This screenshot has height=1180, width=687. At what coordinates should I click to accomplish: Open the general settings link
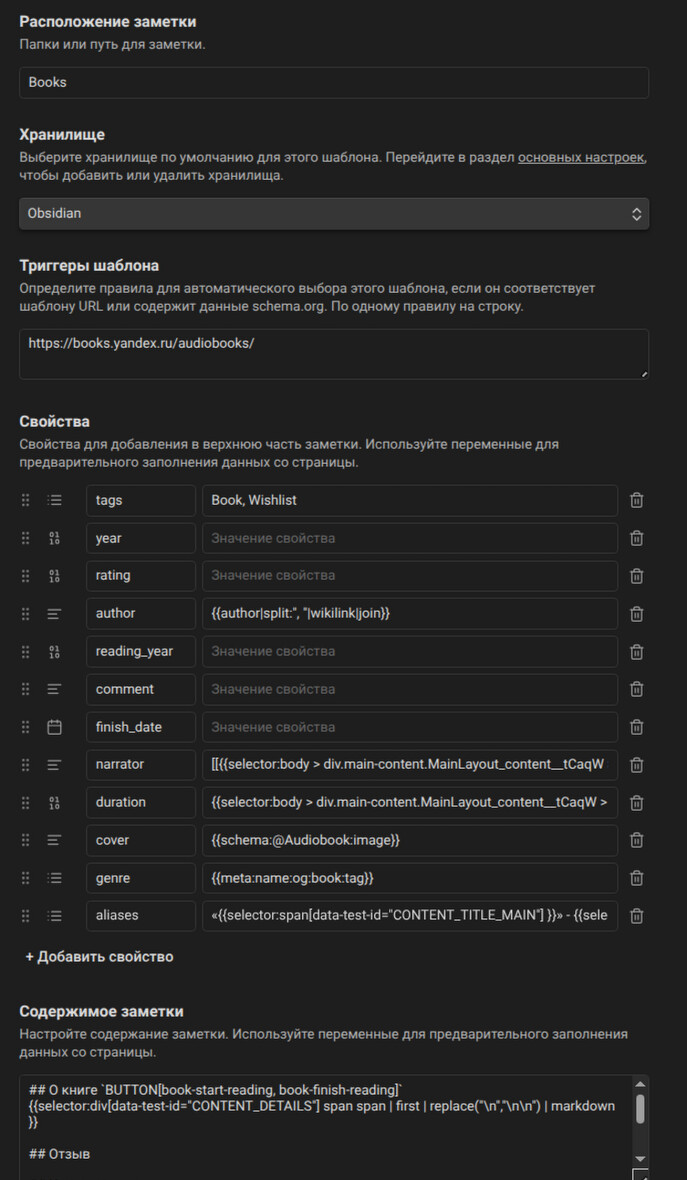pyautogui.click(x=580, y=158)
